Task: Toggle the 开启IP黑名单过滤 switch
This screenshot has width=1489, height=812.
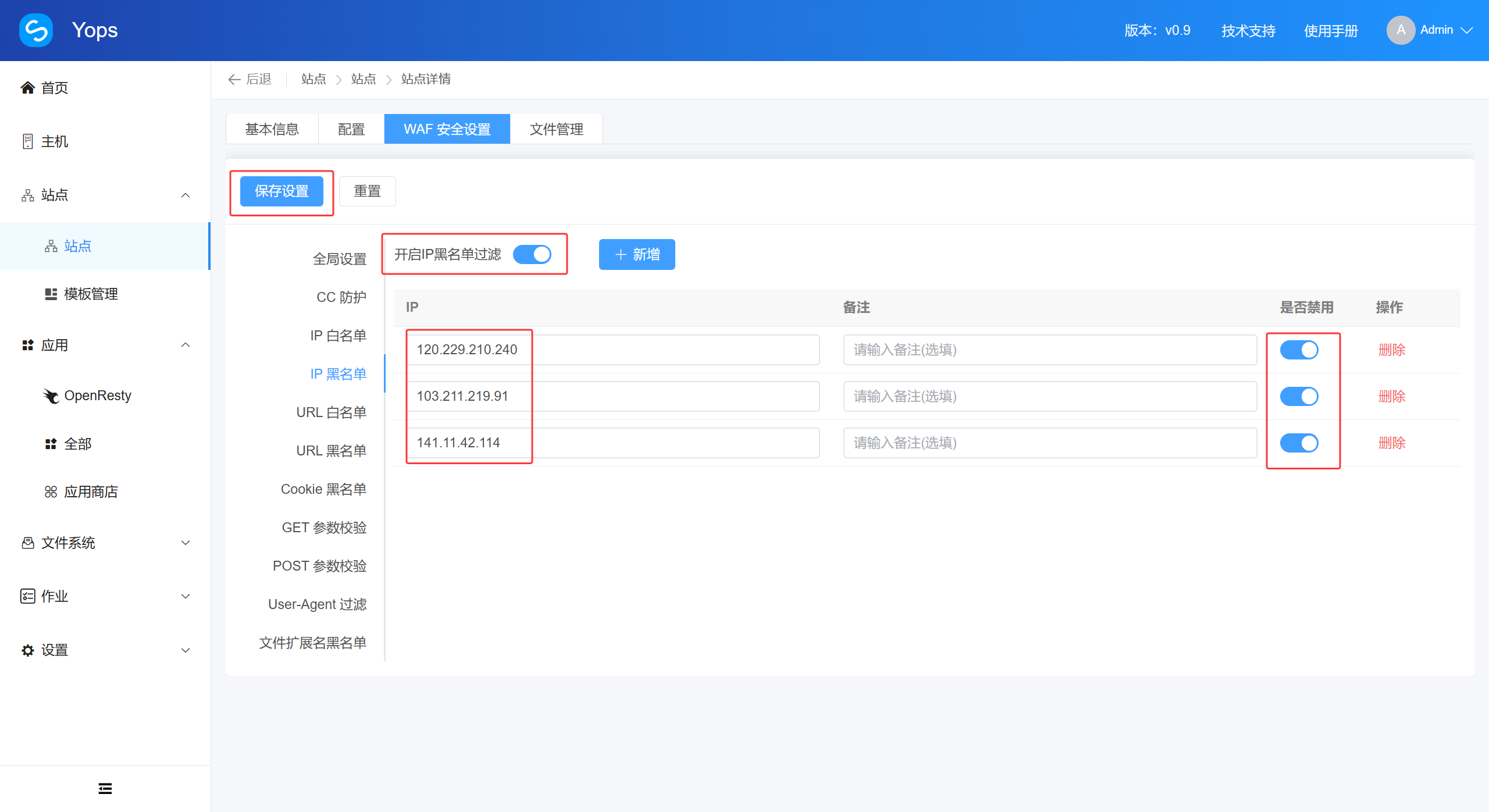Action: (532, 254)
